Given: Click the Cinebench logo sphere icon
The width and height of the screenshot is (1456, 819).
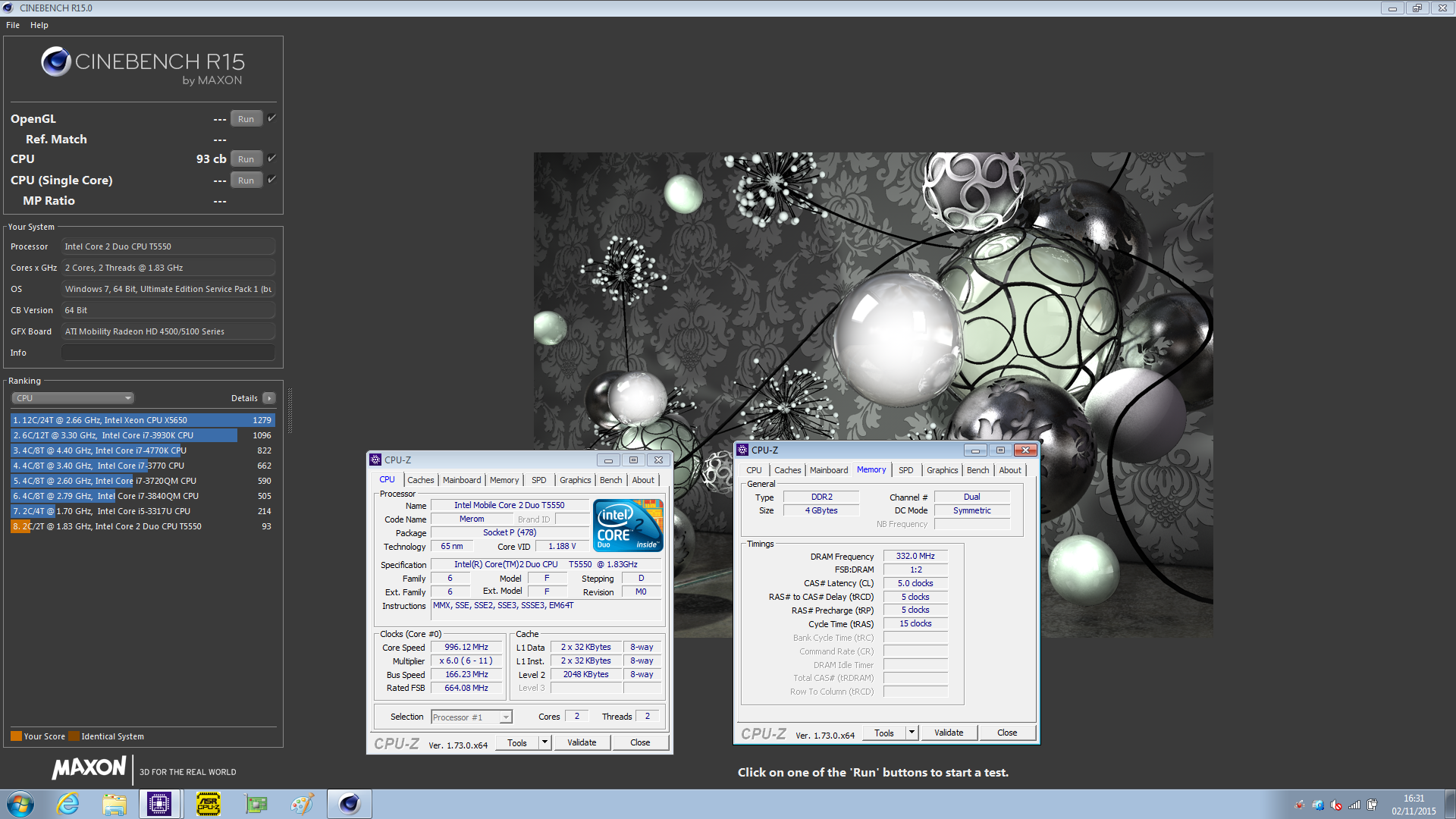Looking at the screenshot, I should point(56,61).
